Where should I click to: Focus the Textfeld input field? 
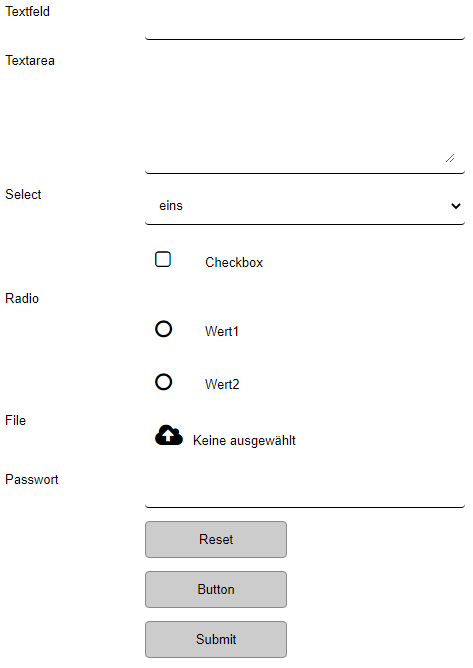[305, 21]
